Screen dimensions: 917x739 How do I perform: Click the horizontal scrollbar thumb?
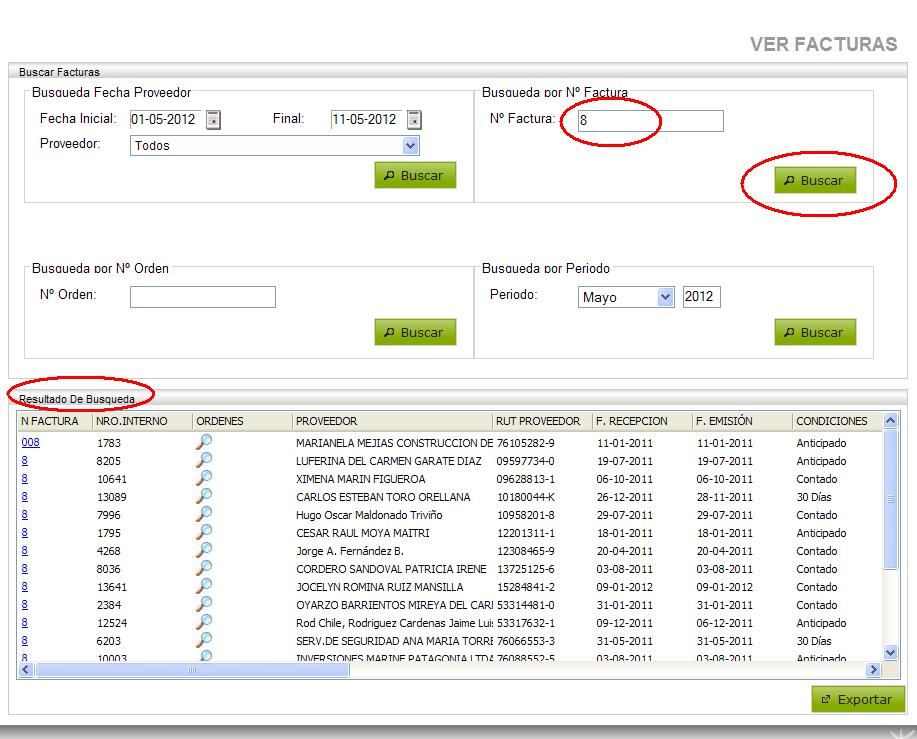point(192,669)
